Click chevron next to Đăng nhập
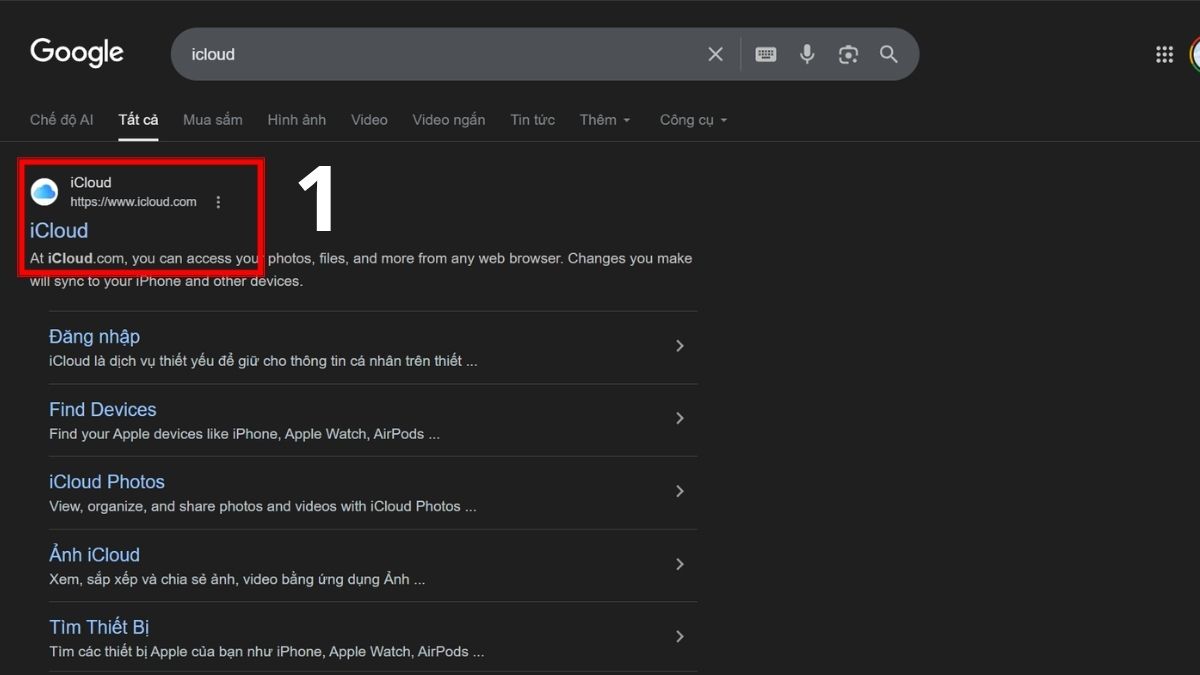1200x675 pixels. point(679,346)
